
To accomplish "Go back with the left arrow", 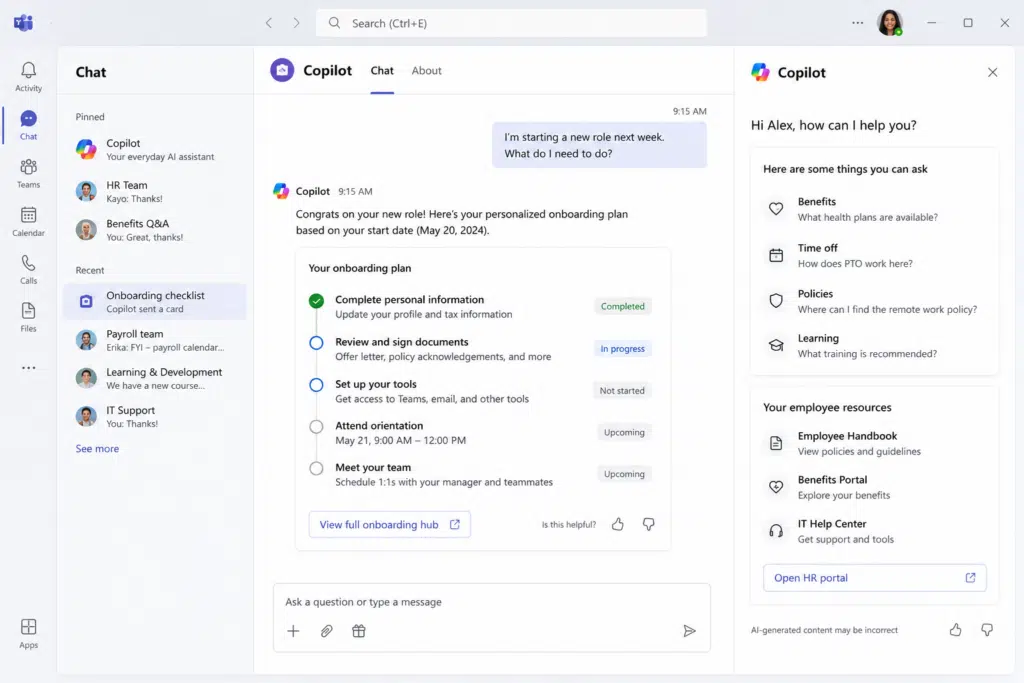I will 268,23.
